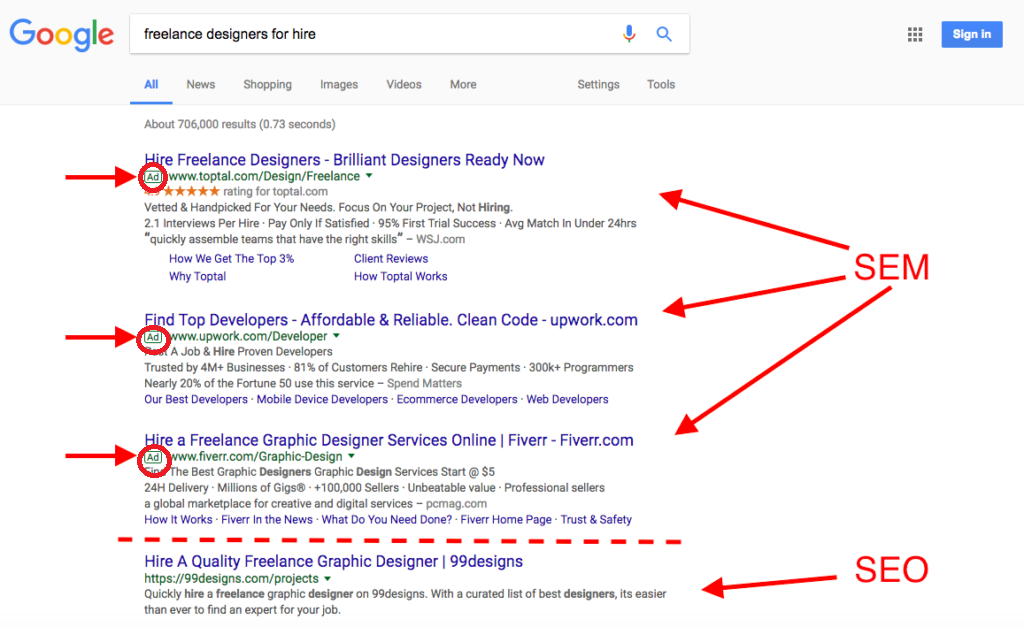Click the www.toptal.com/Design/Freelance URL text
Image resolution: width=1024 pixels, height=627 pixels.
(x=264, y=176)
